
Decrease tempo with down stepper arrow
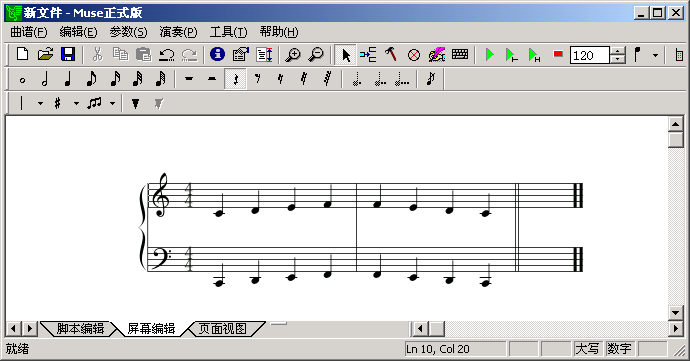point(618,59)
